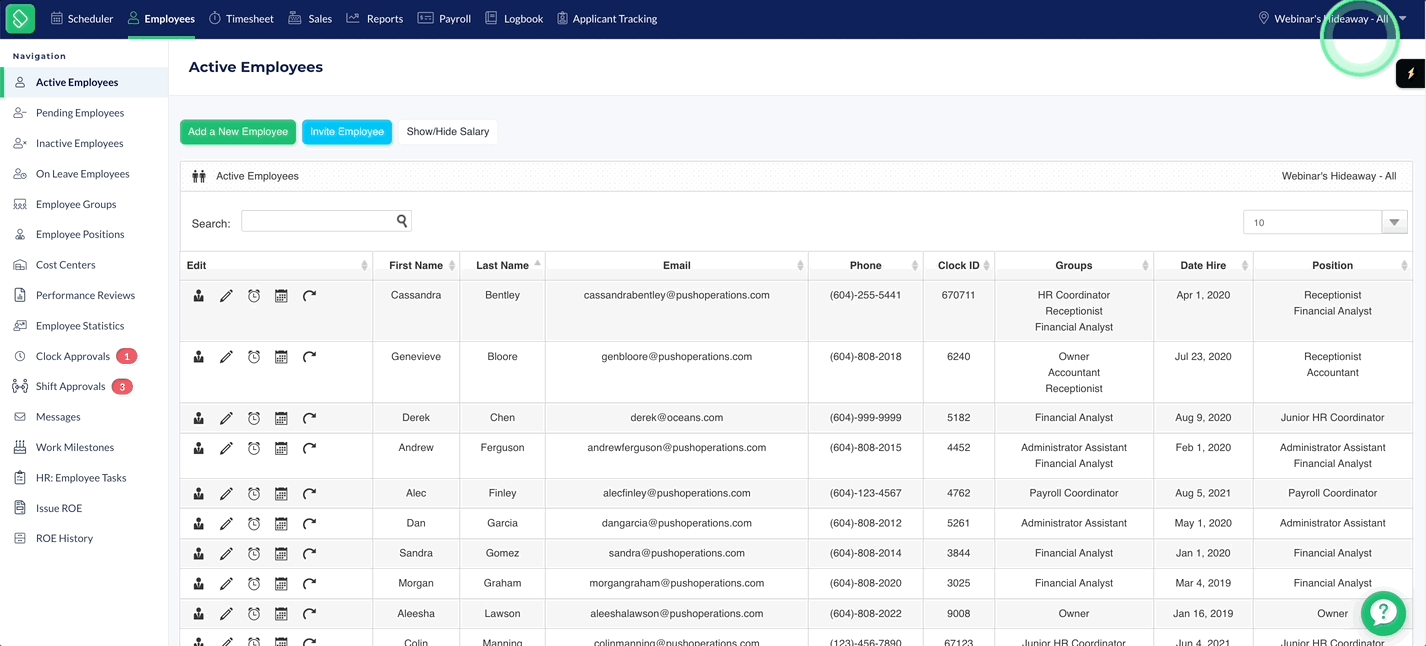Click the pencil edit icon for Aleesha Lawson
The width and height of the screenshot is (1426, 646).
226,614
